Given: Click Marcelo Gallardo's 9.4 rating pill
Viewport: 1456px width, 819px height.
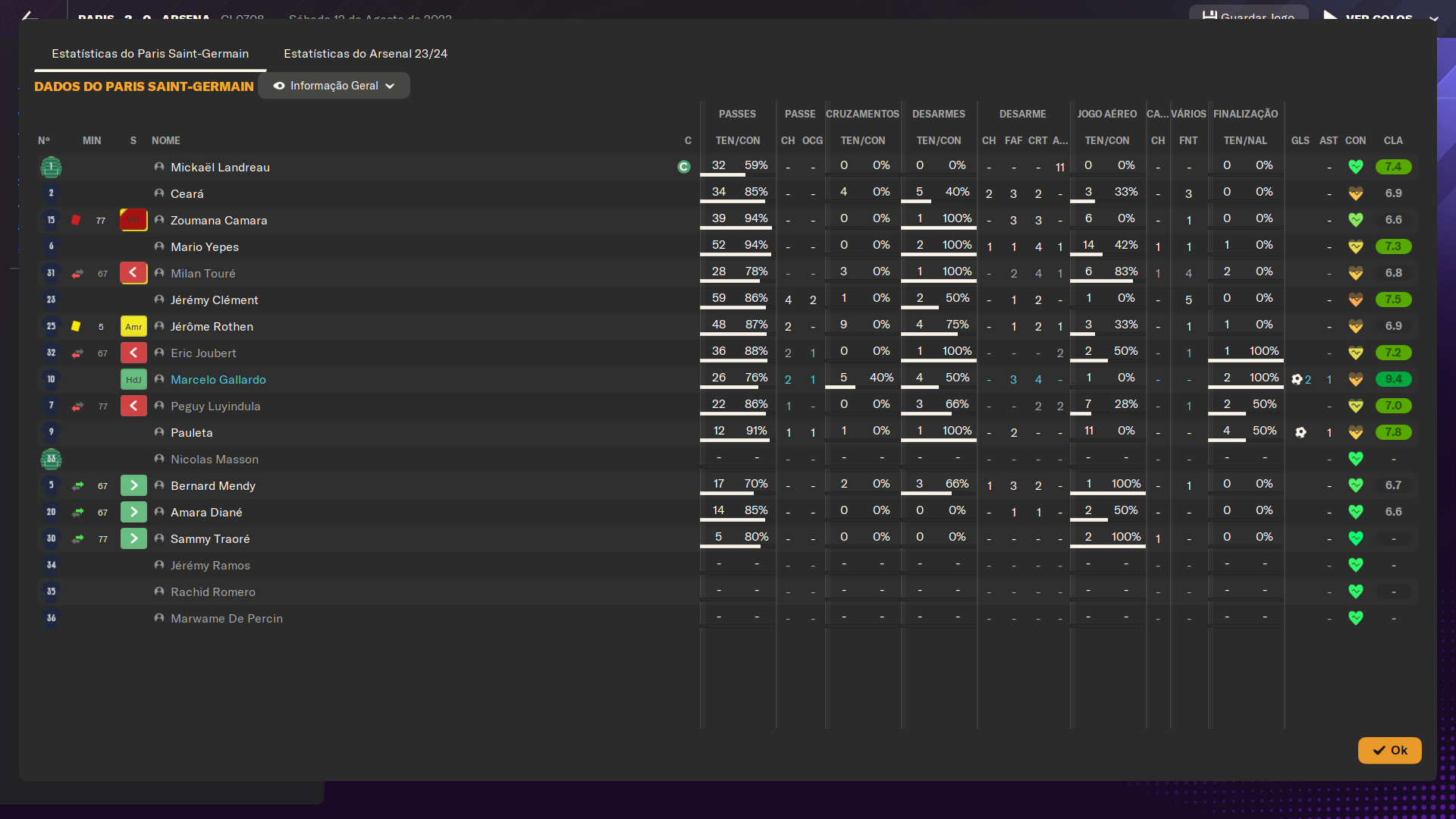Looking at the screenshot, I should coord(1393,380).
